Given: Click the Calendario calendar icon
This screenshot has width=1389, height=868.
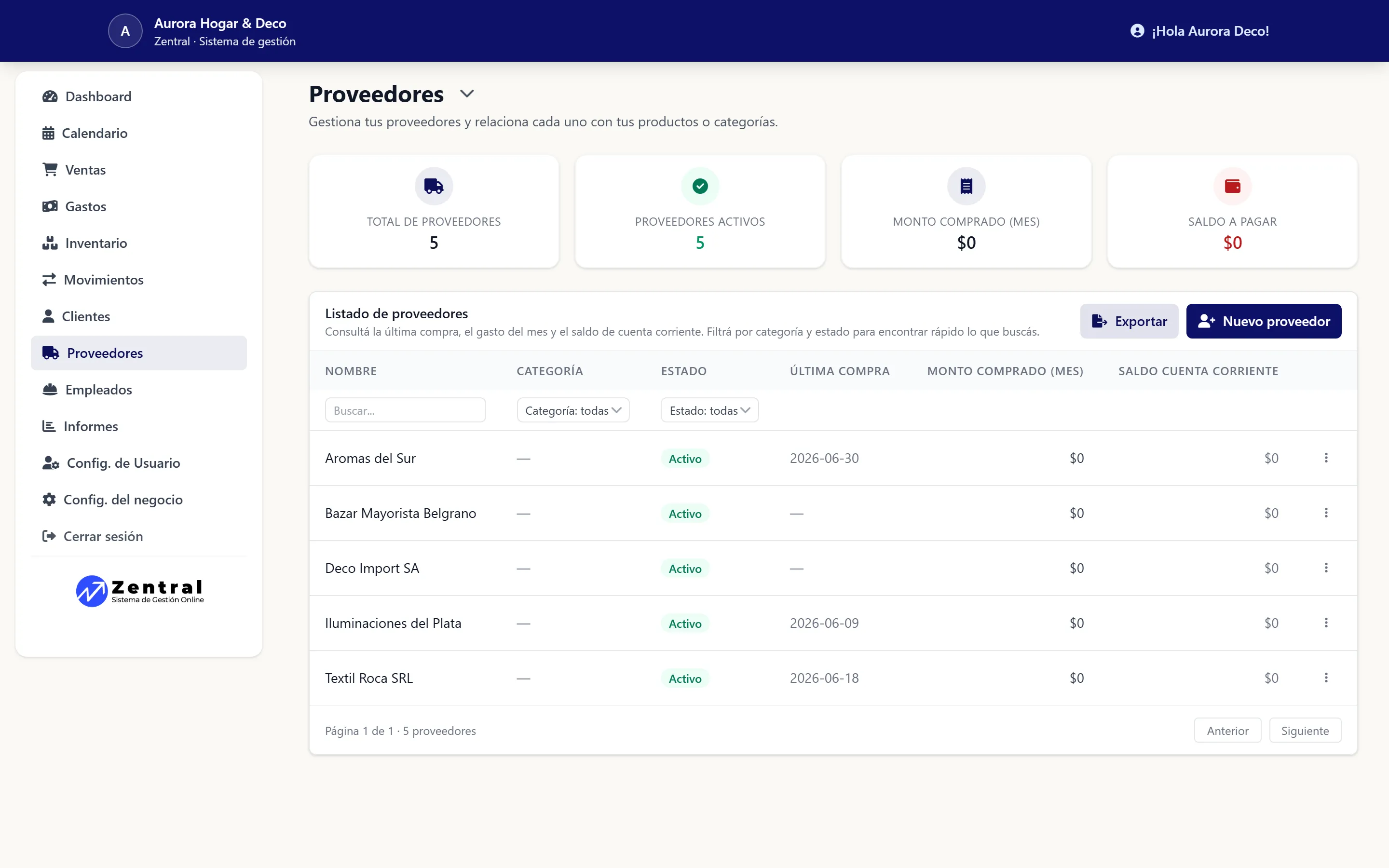Looking at the screenshot, I should [x=48, y=133].
